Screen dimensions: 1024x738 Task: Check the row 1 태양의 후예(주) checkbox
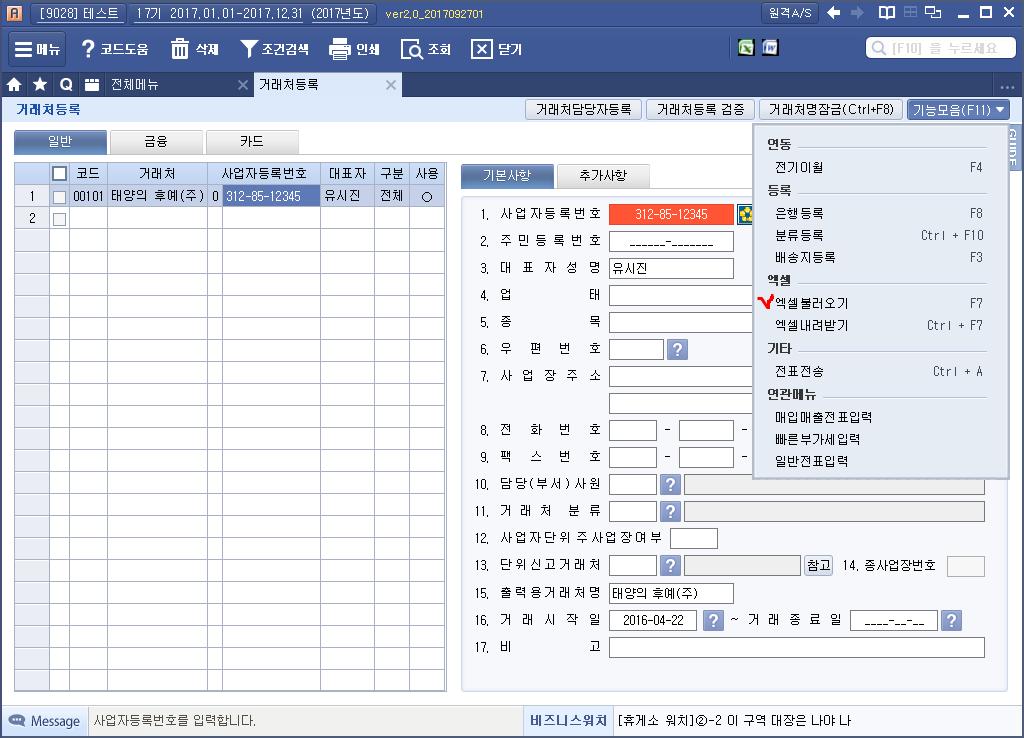click(x=59, y=197)
